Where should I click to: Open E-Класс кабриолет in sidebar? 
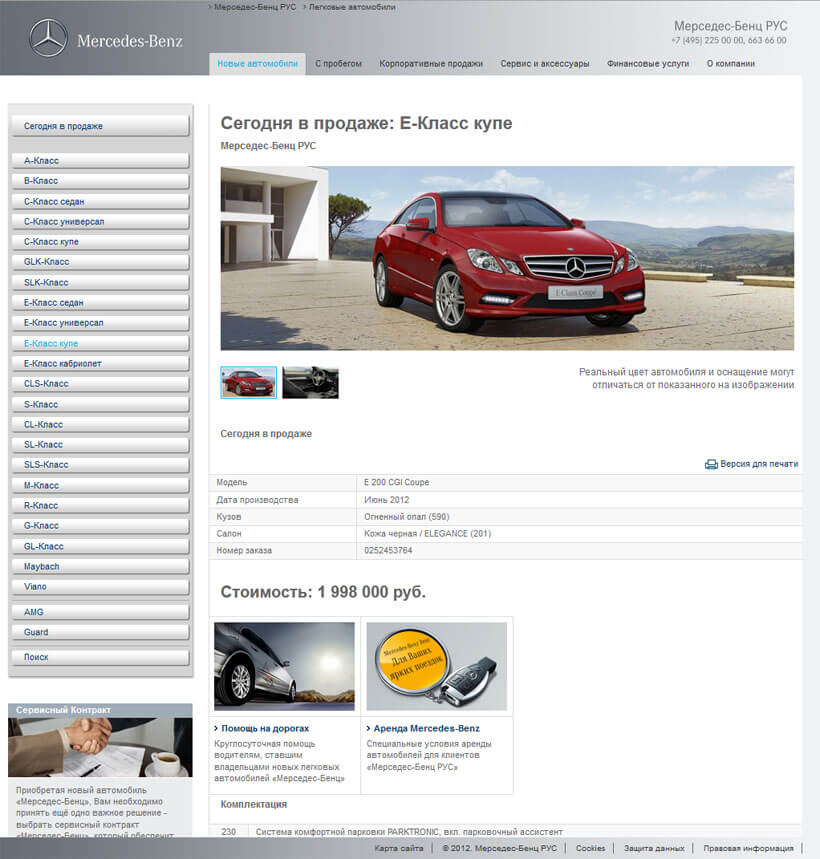pos(100,363)
